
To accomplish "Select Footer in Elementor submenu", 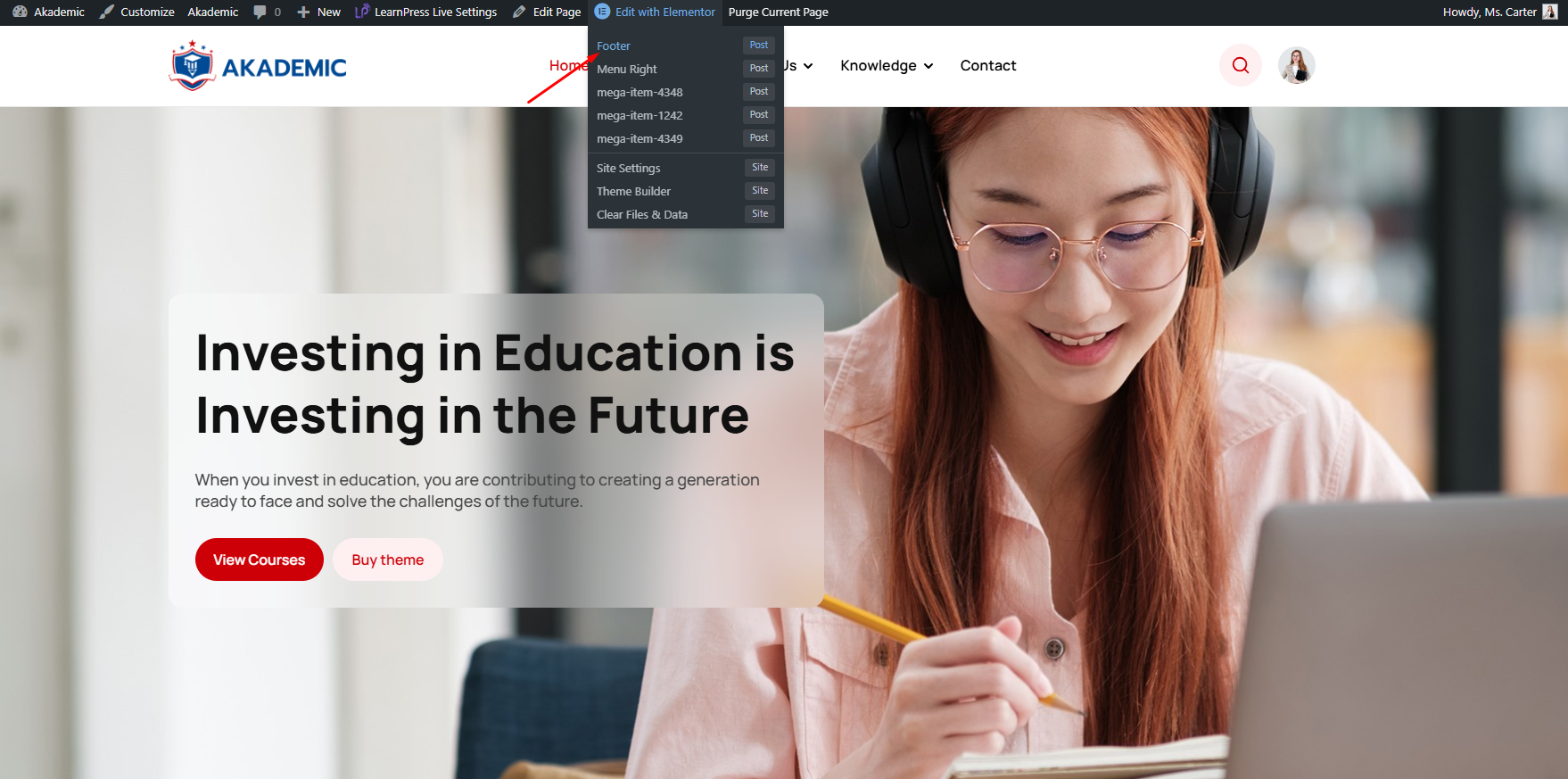I will 614,46.
